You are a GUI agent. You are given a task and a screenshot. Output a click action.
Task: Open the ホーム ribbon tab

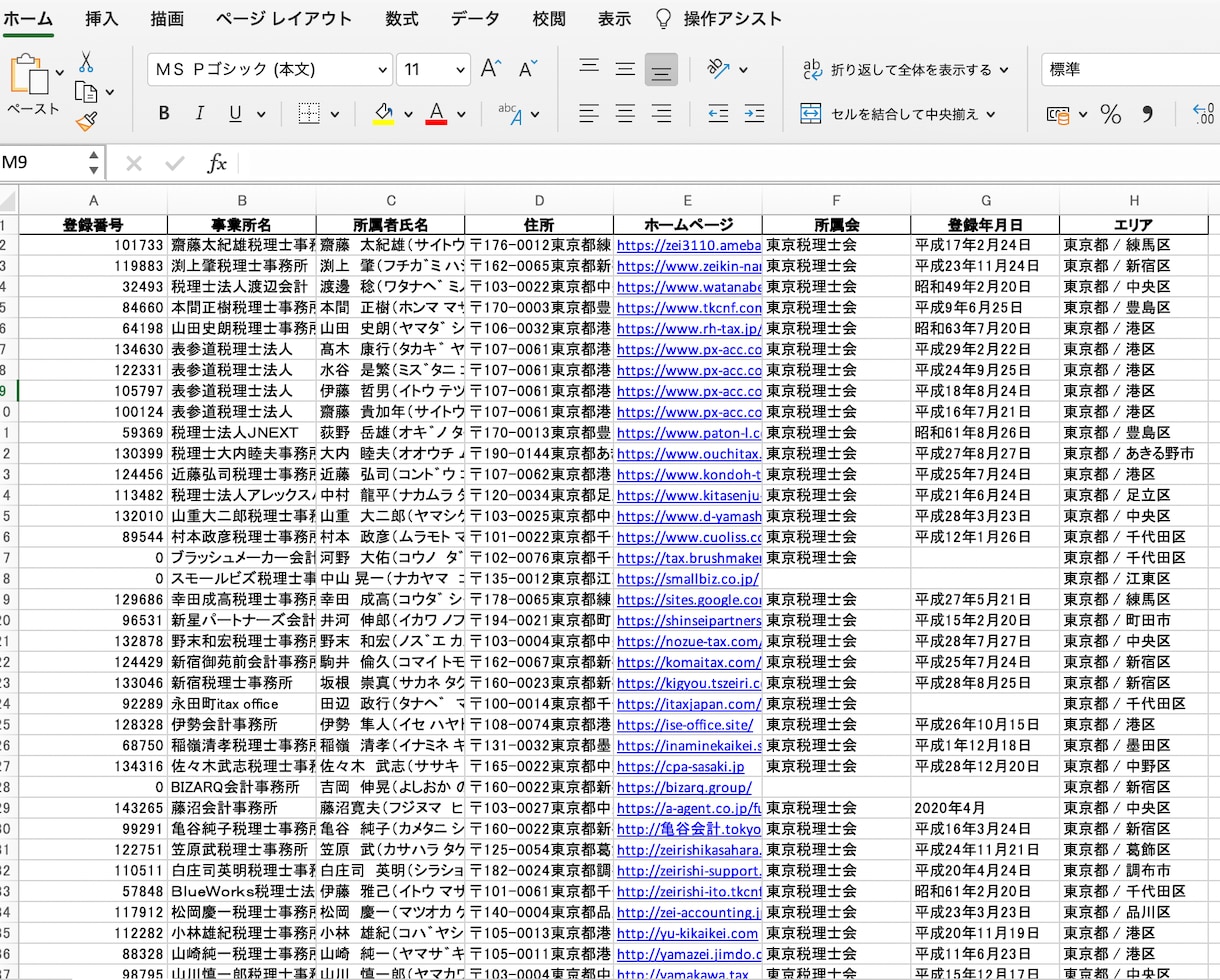pos(27,19)
